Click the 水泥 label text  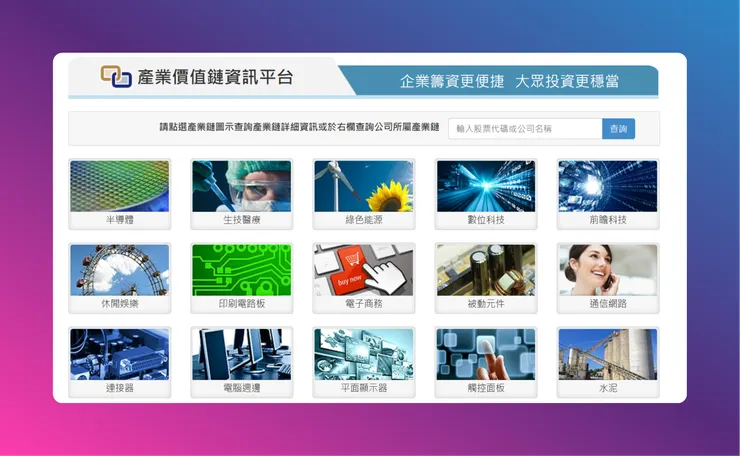pos(608,388)
